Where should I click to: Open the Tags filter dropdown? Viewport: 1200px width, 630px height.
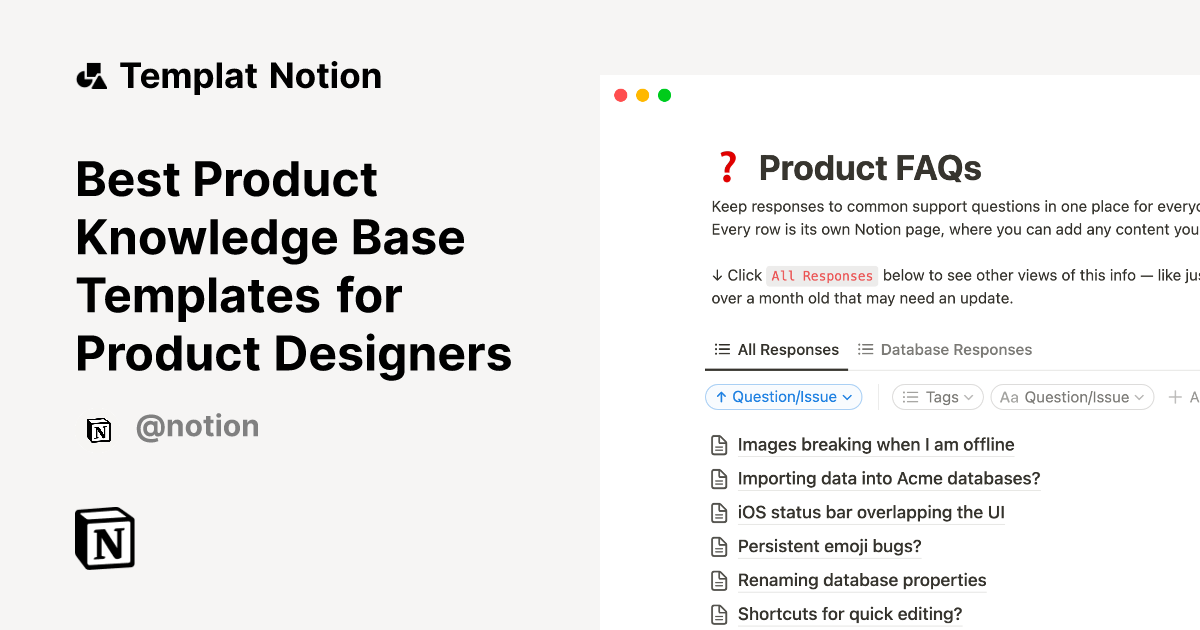[x=938, y=397]
